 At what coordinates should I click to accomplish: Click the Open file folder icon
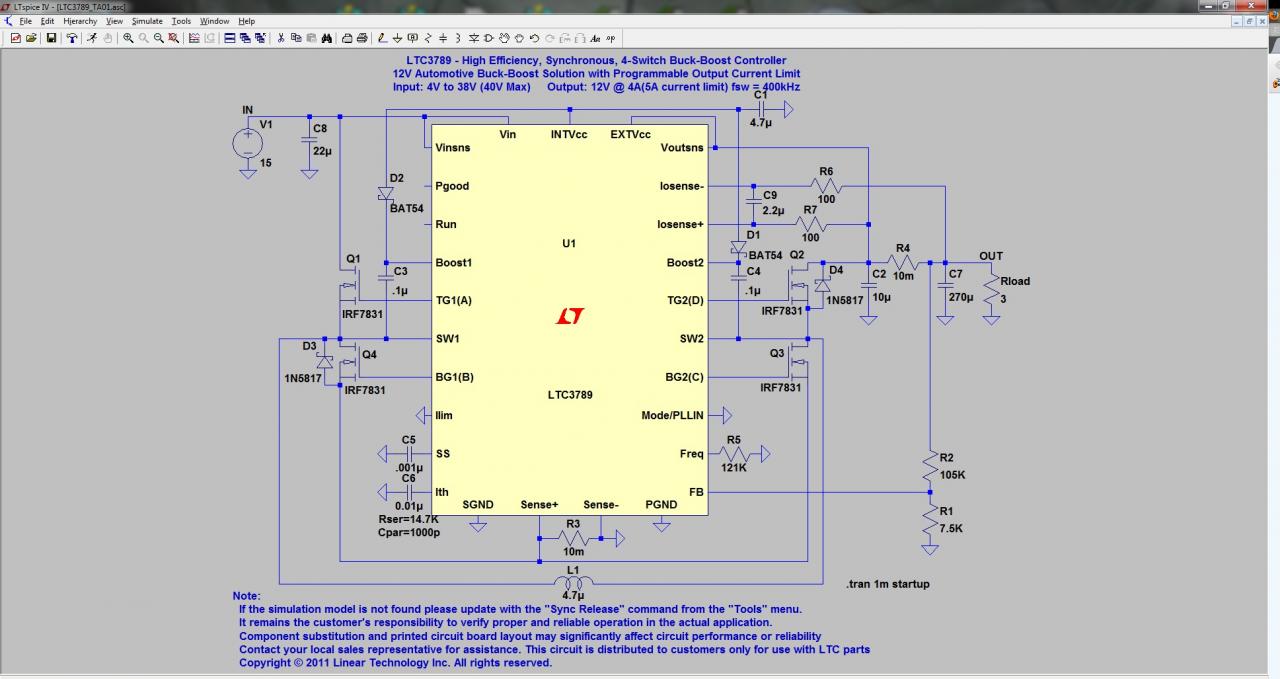click(31, 38)
